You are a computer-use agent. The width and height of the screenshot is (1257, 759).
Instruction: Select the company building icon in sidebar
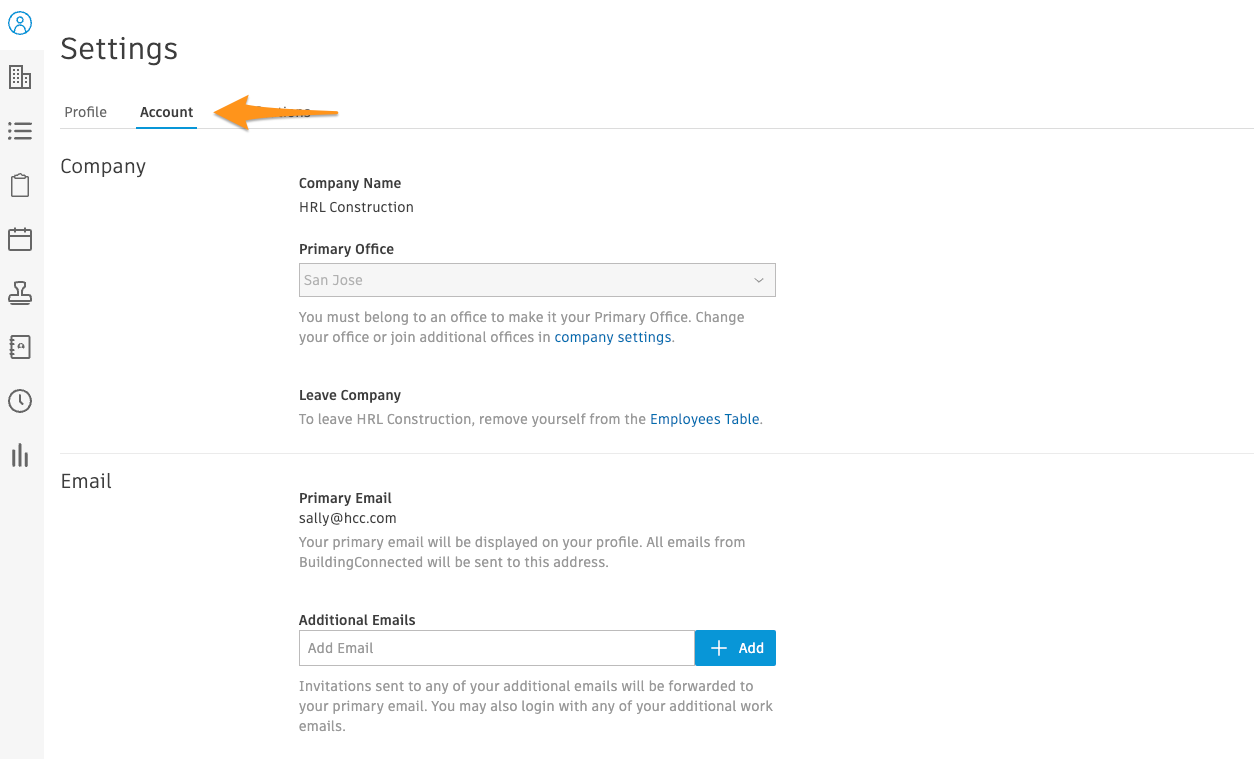pyautogui.click(x=21, y=76)
